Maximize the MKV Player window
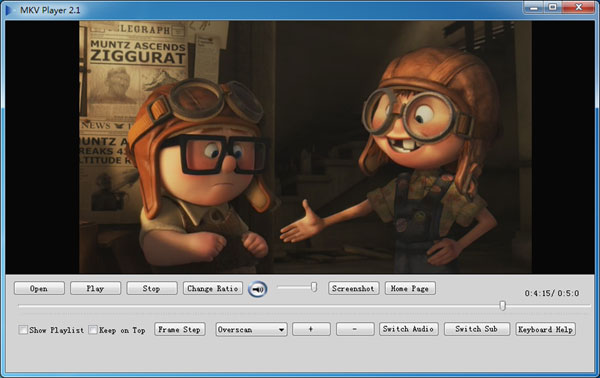The image size is (600, 378). pyautogui.click(x=553, y=7)
